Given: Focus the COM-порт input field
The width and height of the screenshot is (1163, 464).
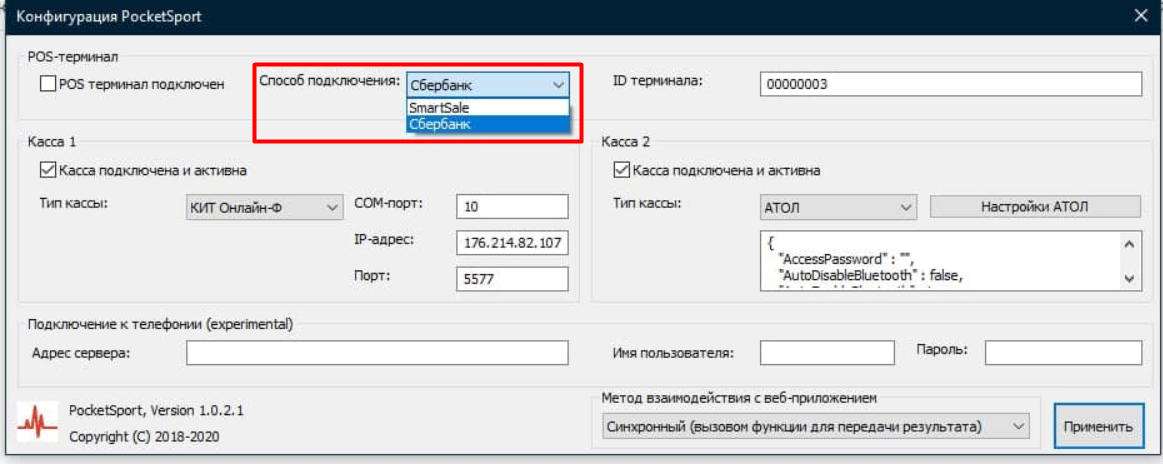Looking at the screenshot, I should 511,207.
